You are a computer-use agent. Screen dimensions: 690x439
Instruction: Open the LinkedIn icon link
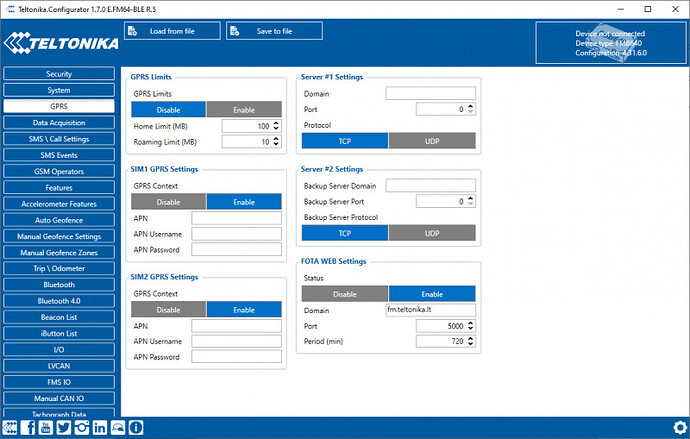100,427
